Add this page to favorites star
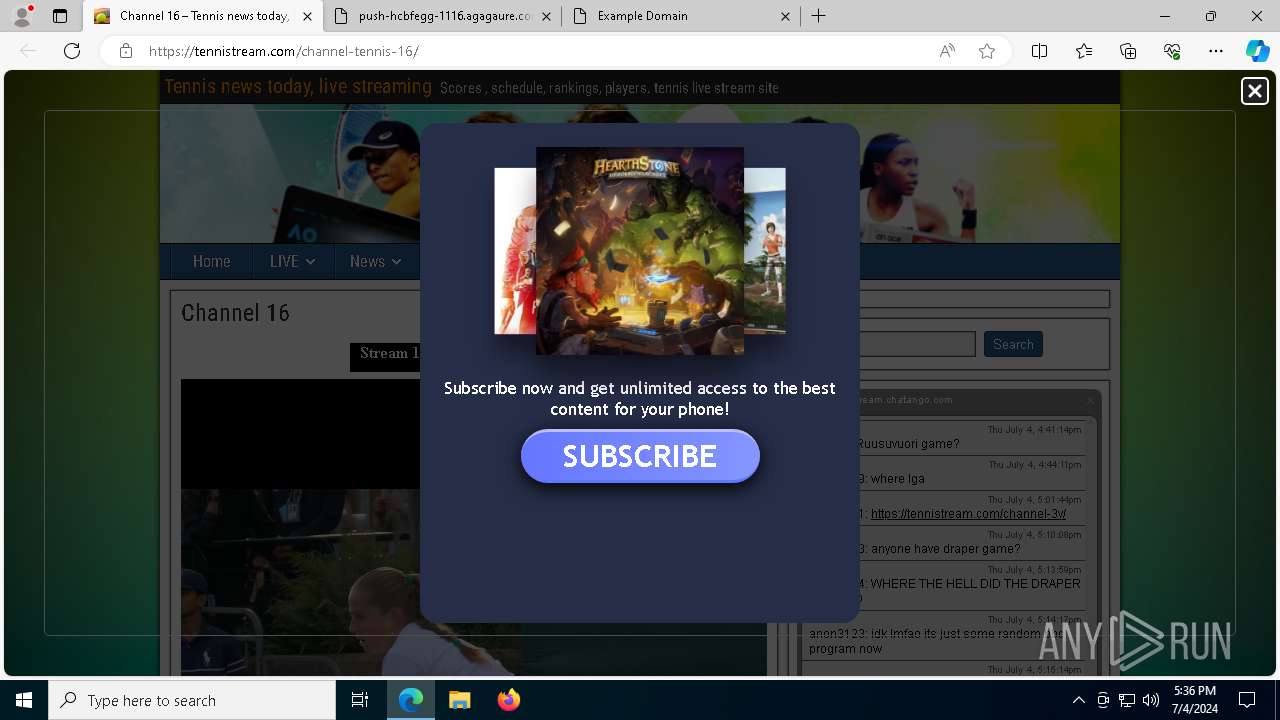Screen dimensions: 1280x720 click(x=987, y=51)
